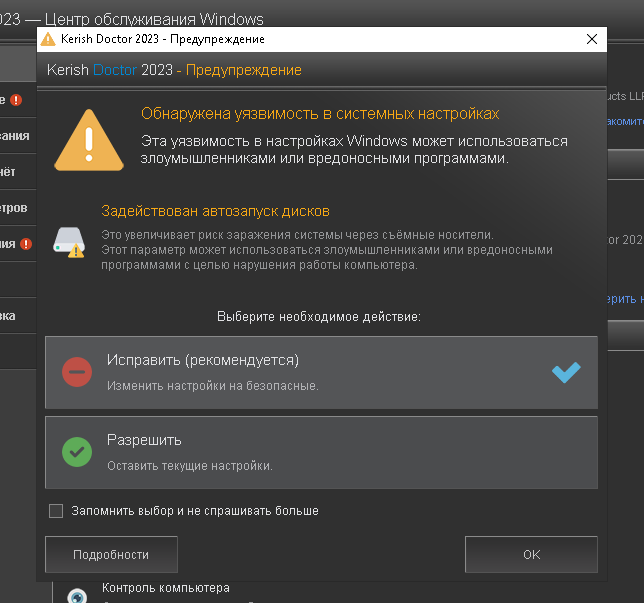This screenshot has height=603, width=644.
Task: Click the eye icon near 'Контроль компьютера'
Action: 77,596
